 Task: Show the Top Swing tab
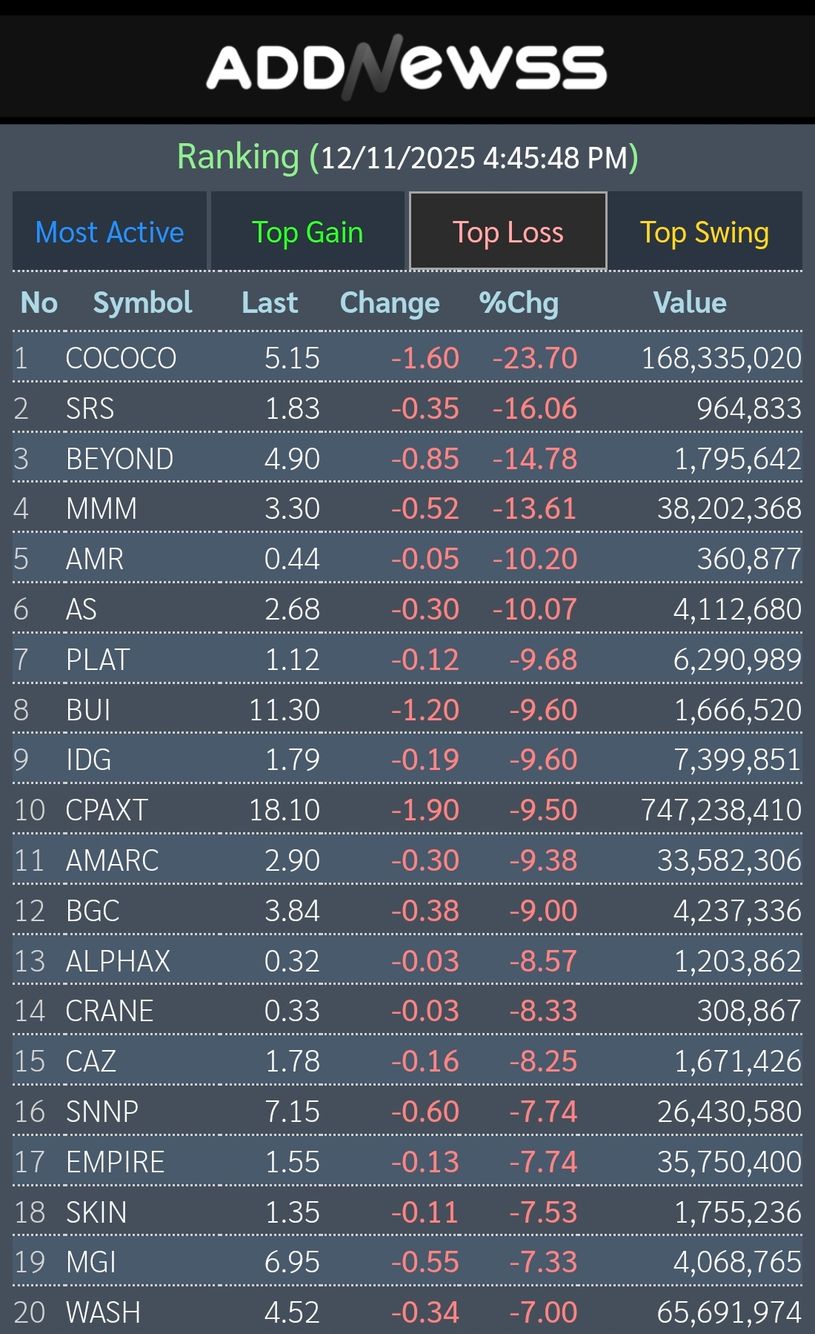(705, 232)
